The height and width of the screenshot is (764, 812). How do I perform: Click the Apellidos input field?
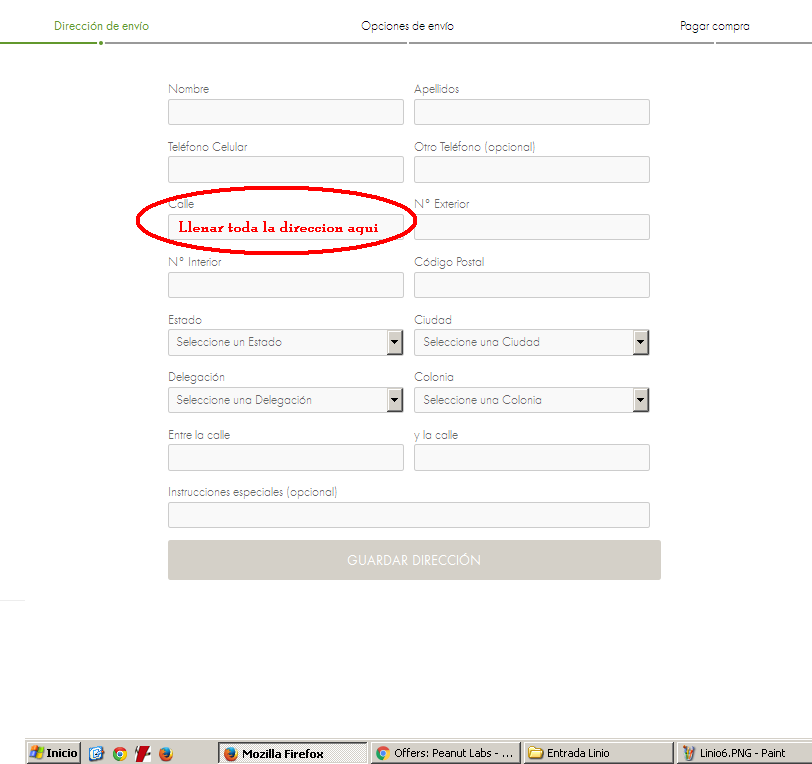coord(531,112)
